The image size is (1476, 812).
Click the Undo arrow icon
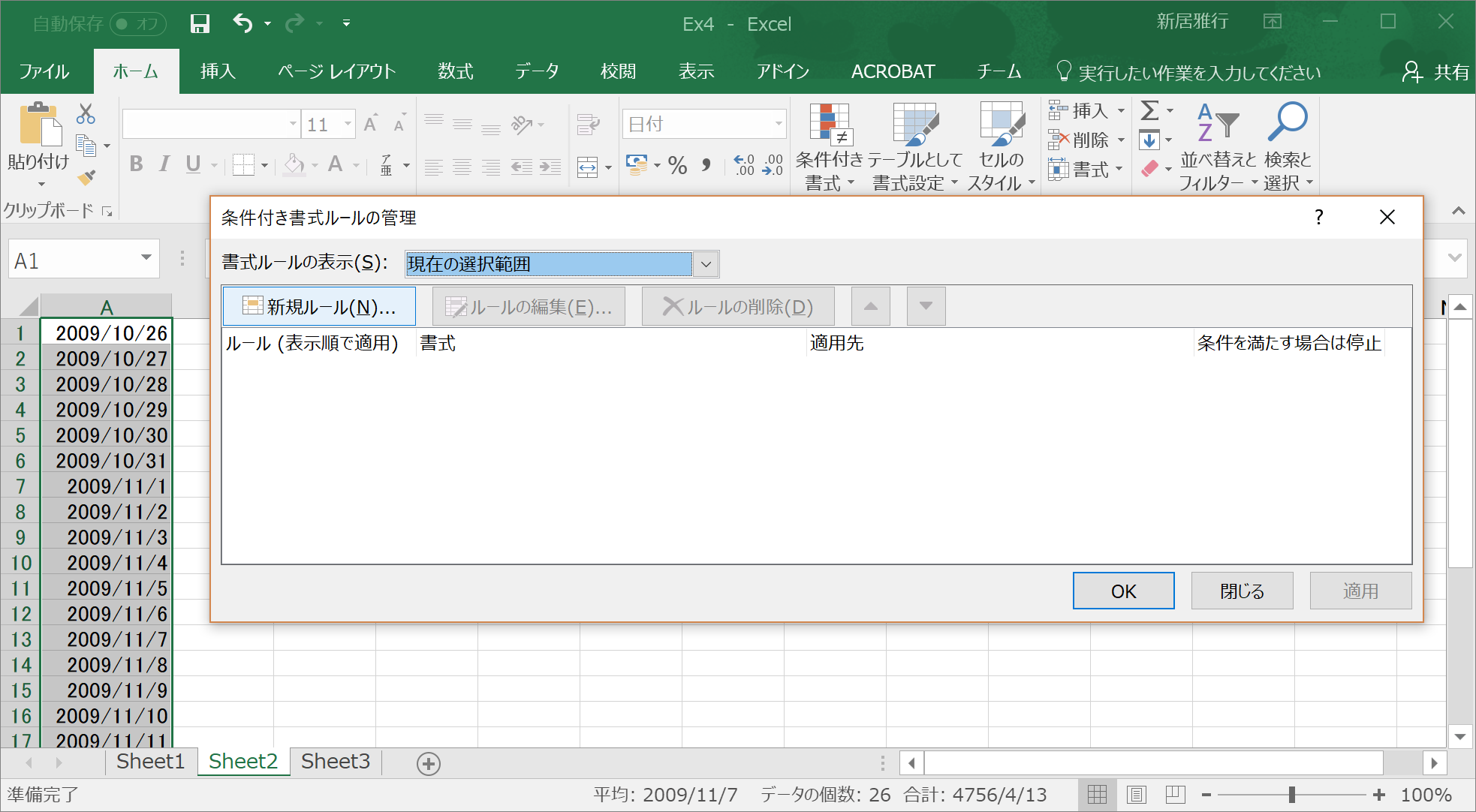point(242,23)
